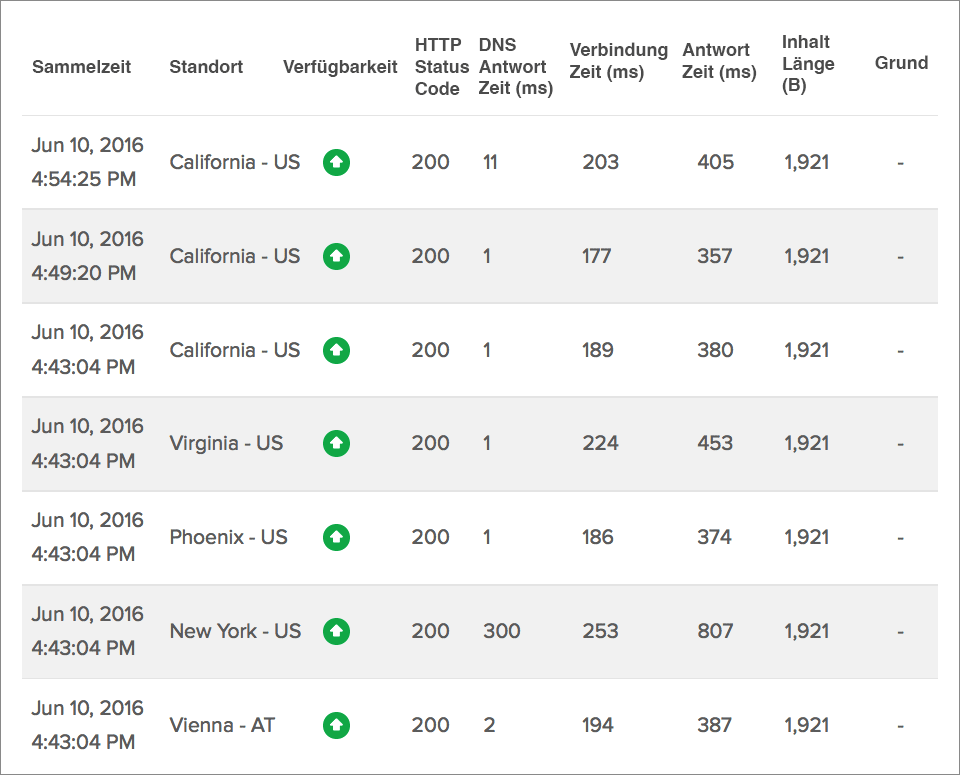Click the availability up-arrow icon for 4:49:20 PM row

tap(336, 256)
